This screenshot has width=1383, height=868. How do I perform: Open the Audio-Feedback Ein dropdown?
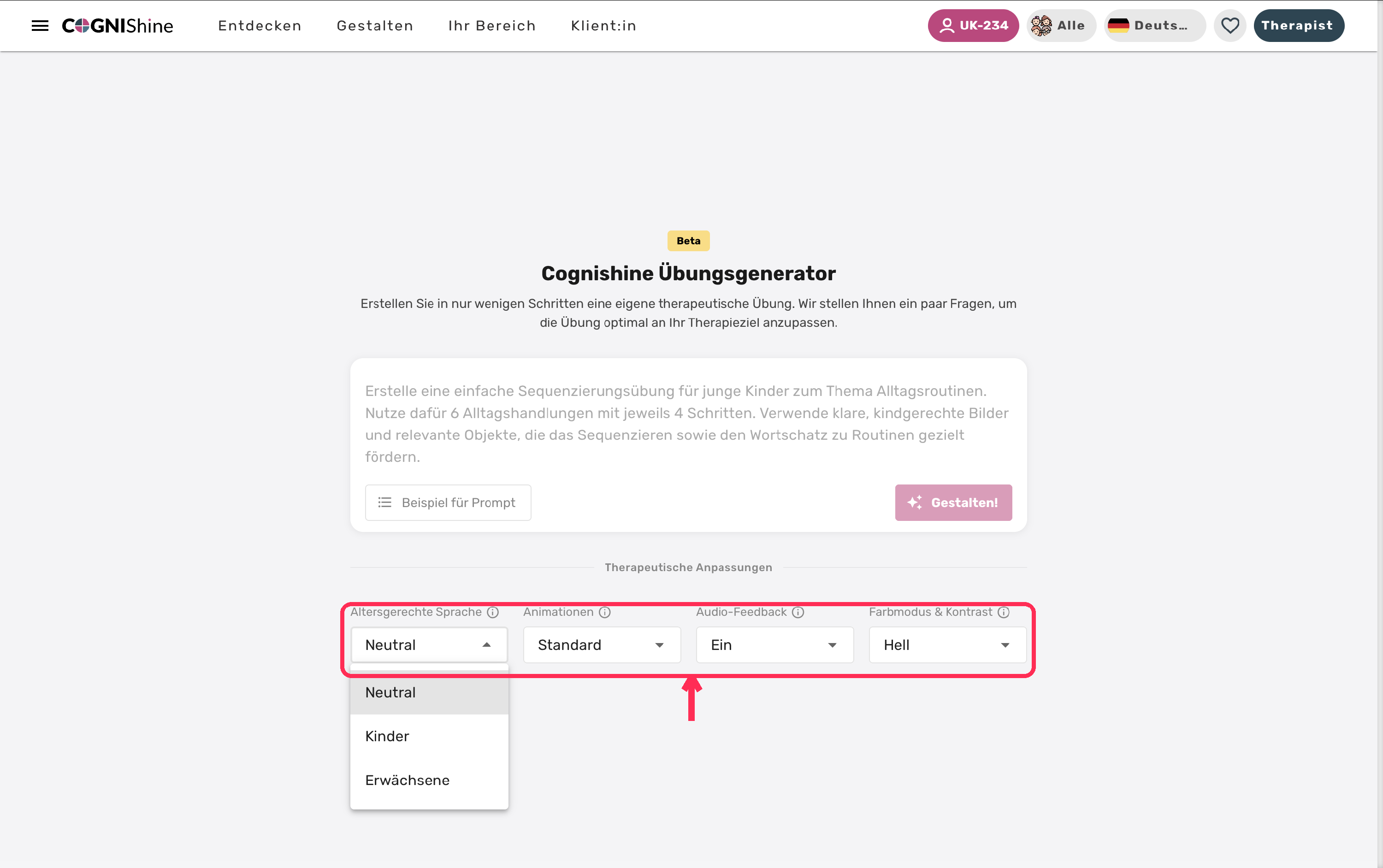pos(774,645)
